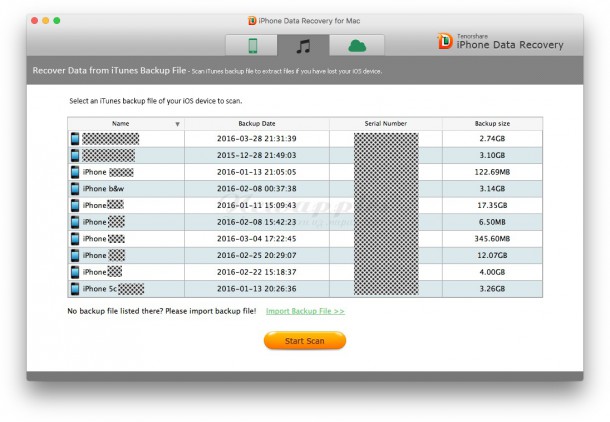Viewport: 610px width, 422px height.
Task: Click the green window zoom button
Action: 57,20
